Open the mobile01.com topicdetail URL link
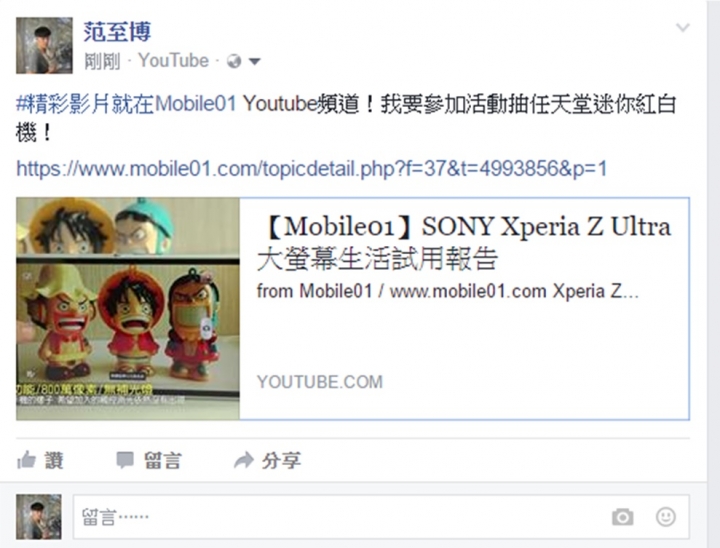Viewport: 720px width, 548px height. pyautogui.click(x=312, y=169)
